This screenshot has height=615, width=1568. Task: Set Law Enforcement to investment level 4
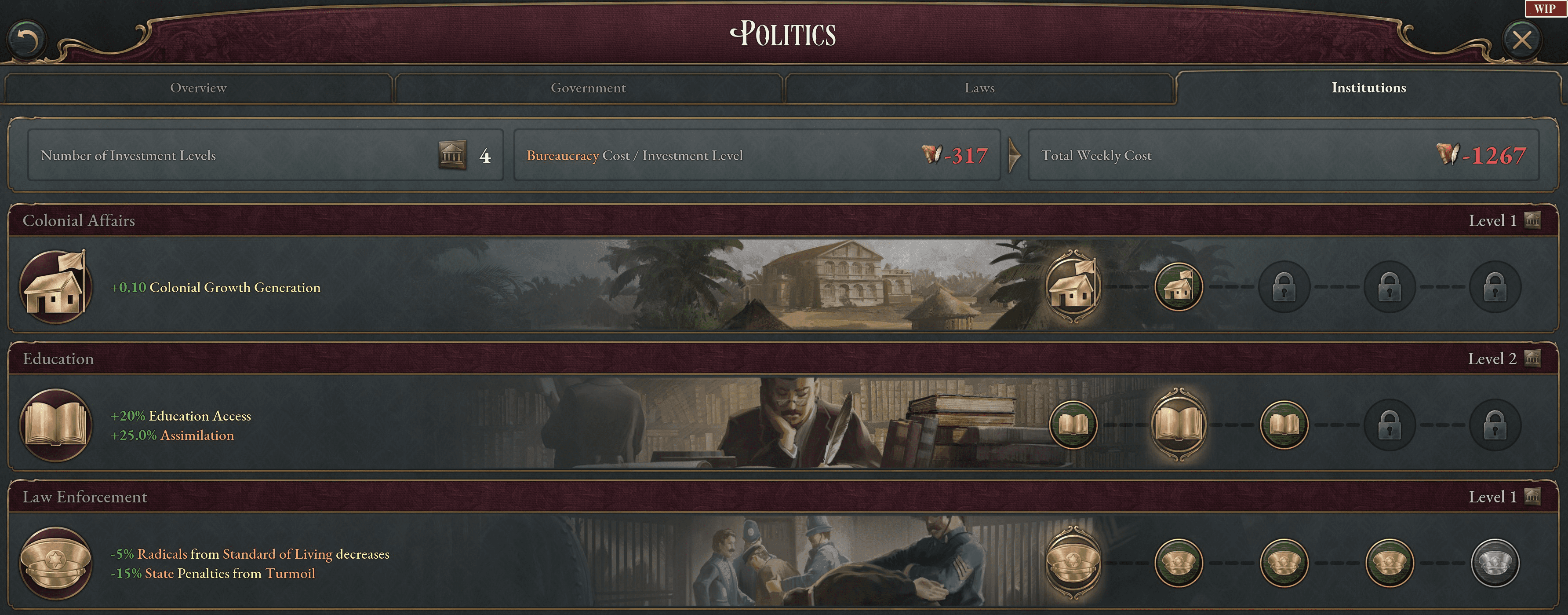tap(1389, 563)
